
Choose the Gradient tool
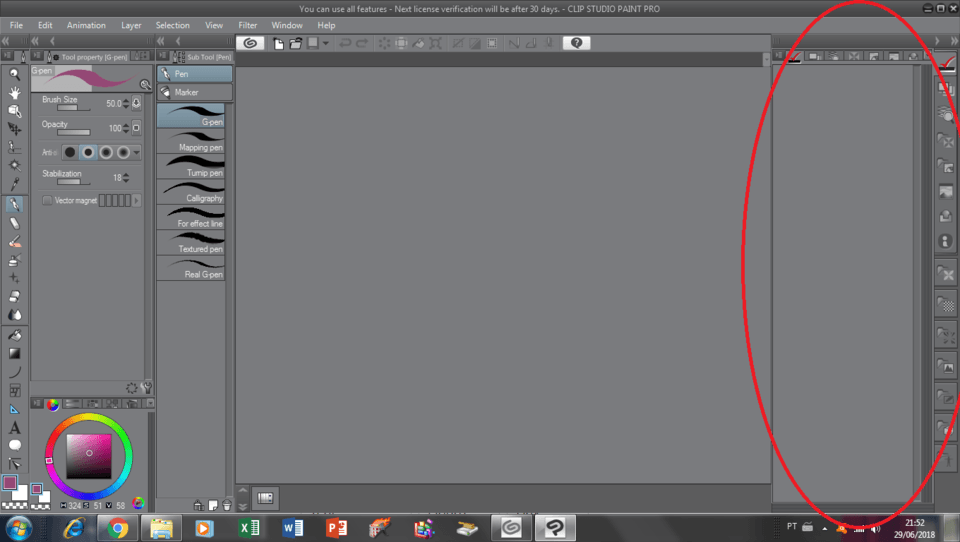(x=15, y=353)
